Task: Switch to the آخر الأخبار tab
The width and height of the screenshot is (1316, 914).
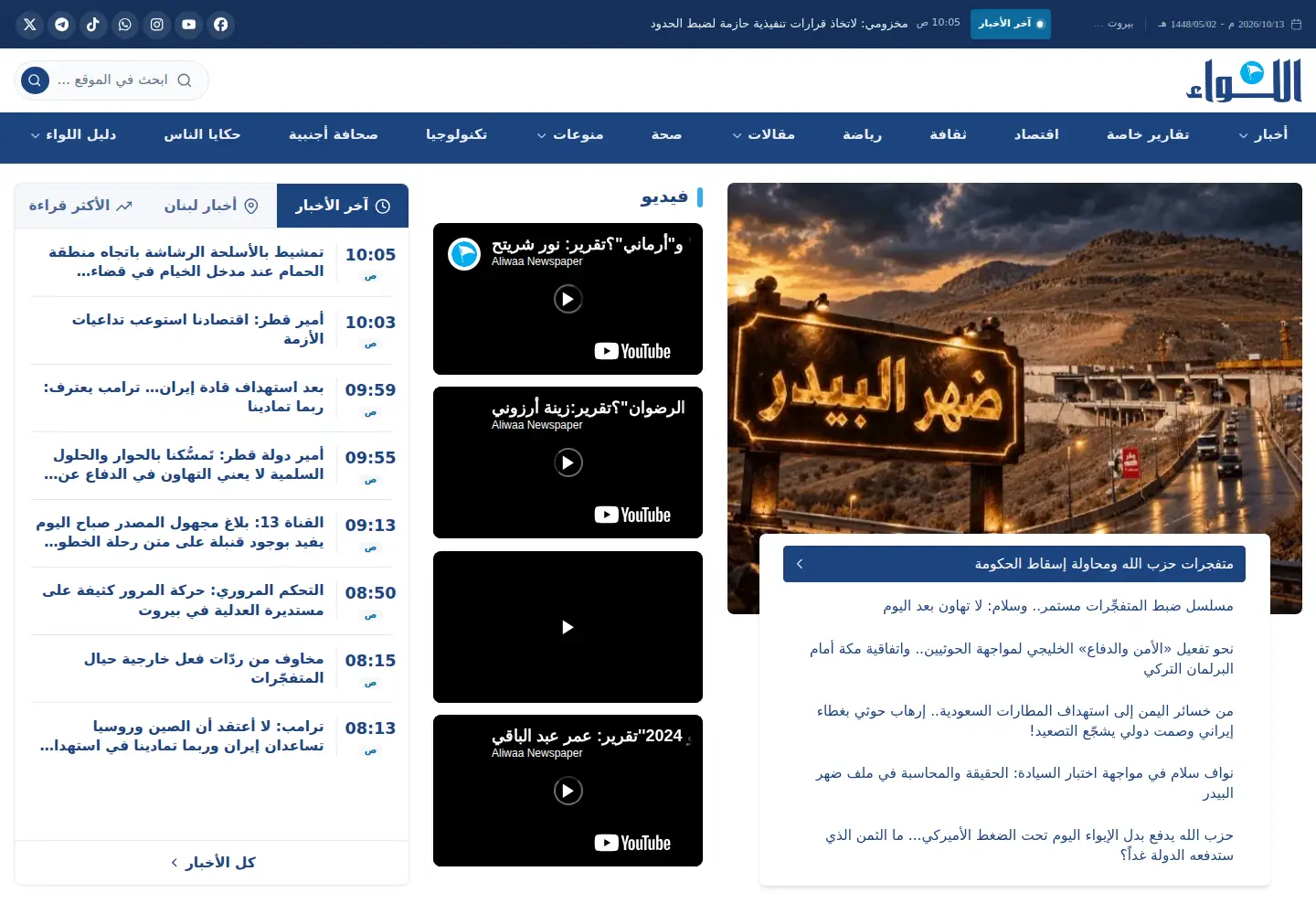Action: coord(342,206)
